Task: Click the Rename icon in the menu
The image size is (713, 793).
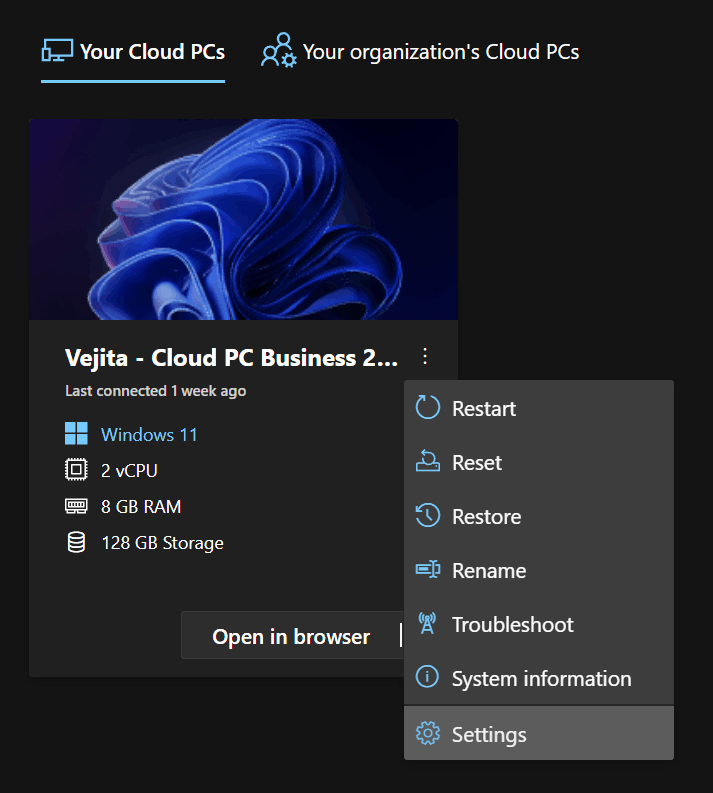Action: tap(428, 569)
